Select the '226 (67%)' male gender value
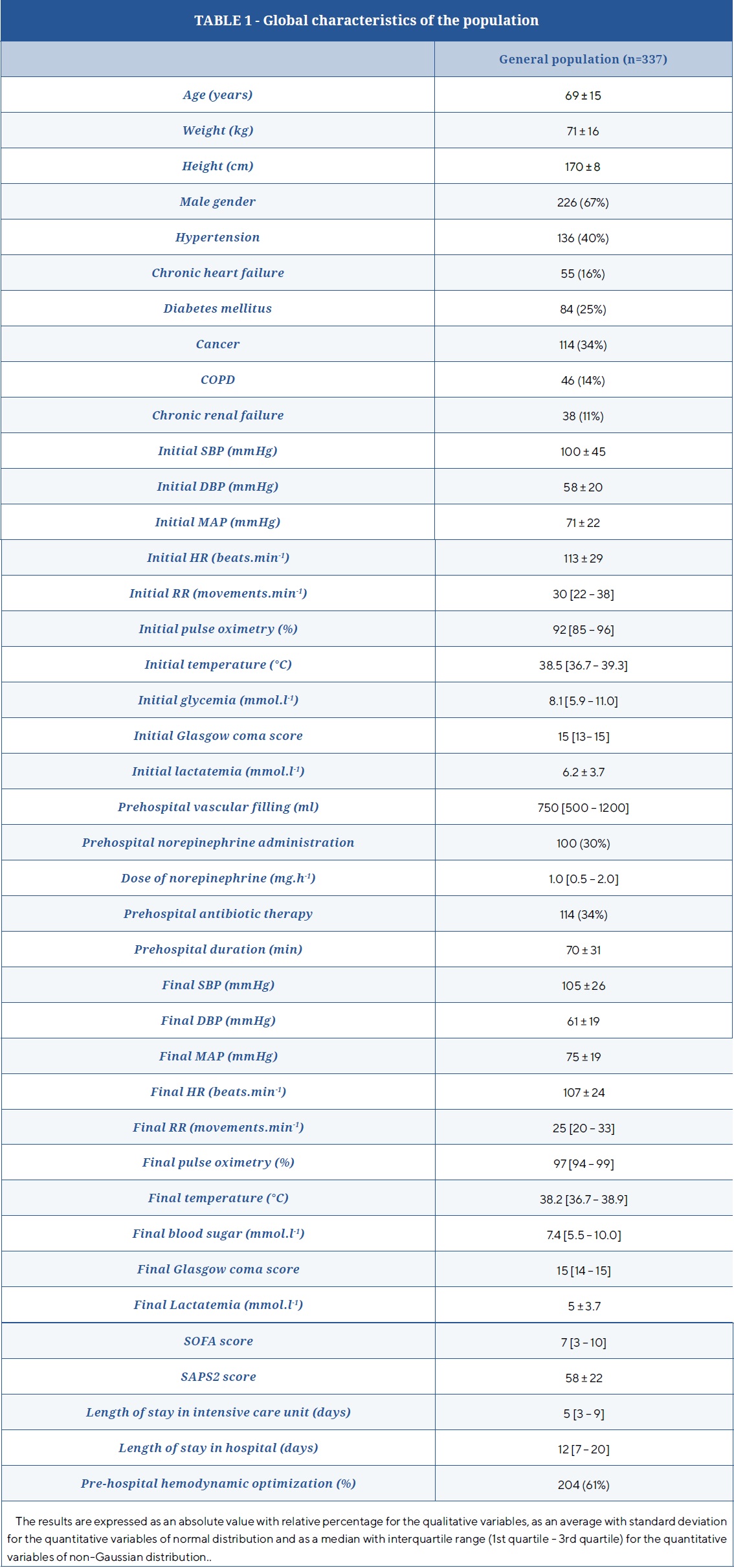 pyautogui.click(x=583, y=203)
